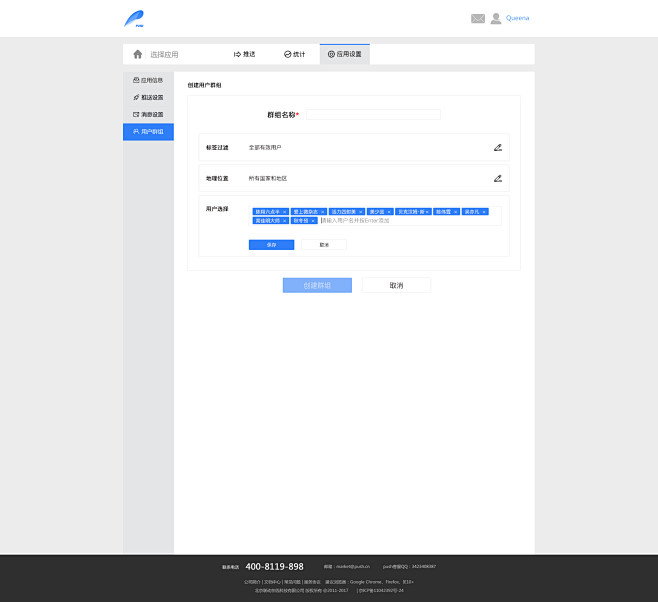Open the 选择应用 app selector
This screenshot has width=658, height=602.
point(164,54)
